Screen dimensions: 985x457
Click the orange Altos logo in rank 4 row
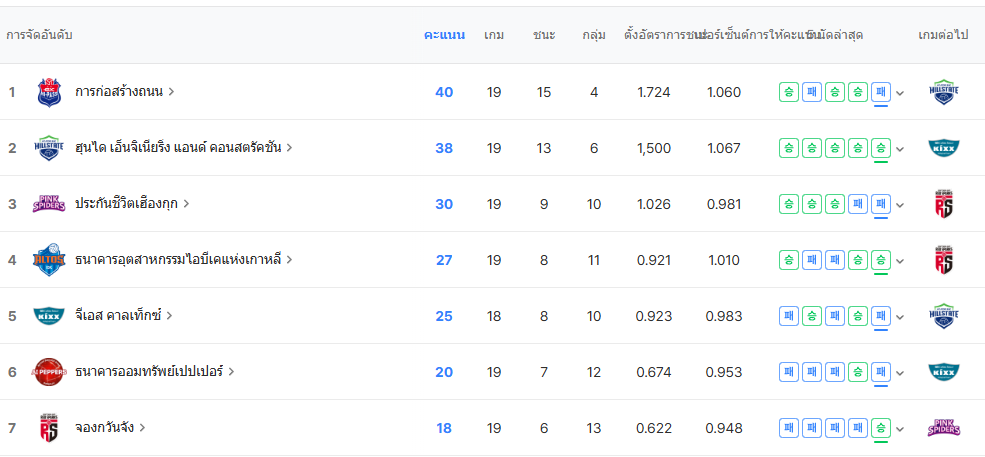tap(49, 260)
